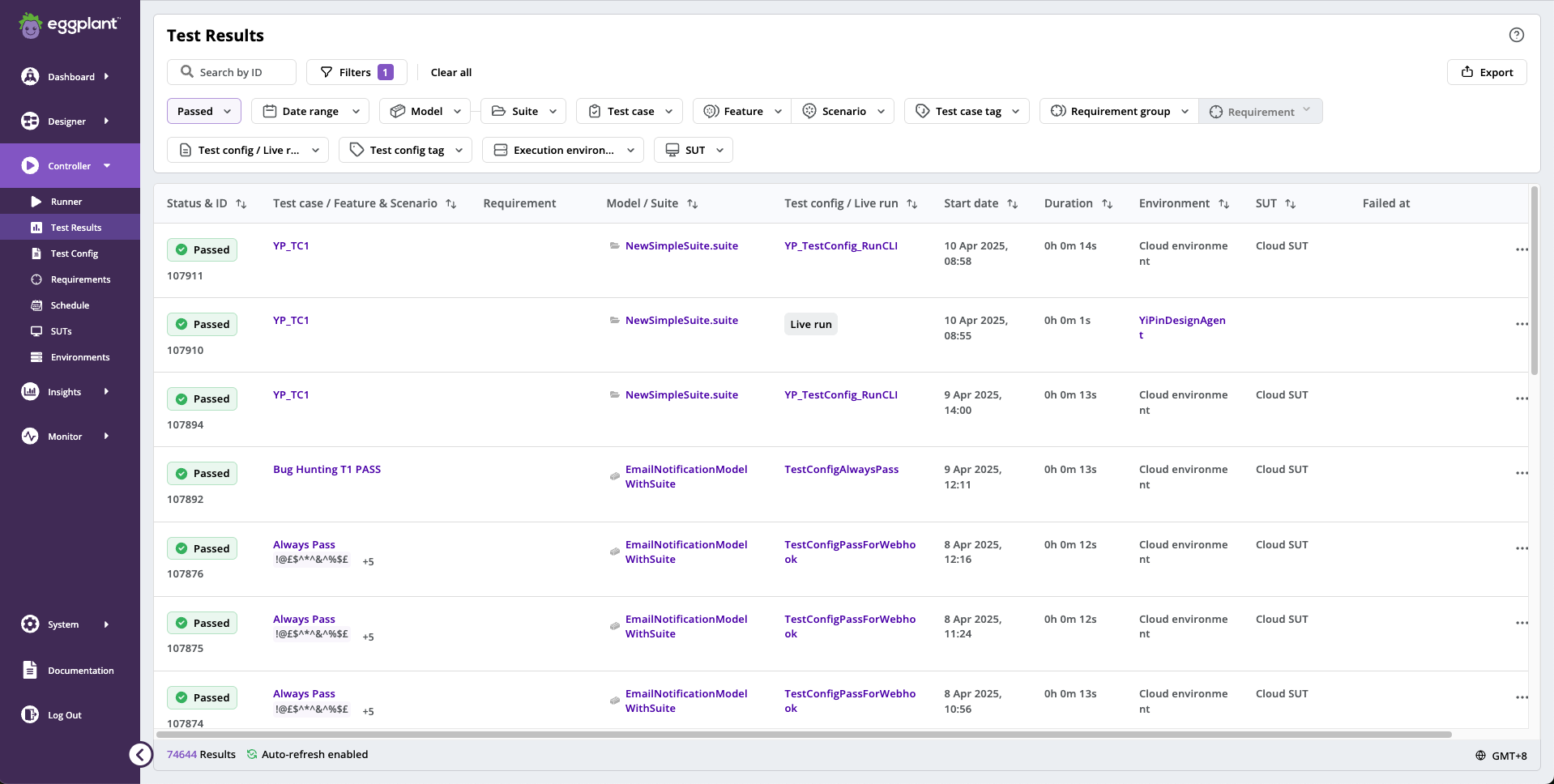This screenshot has height=784, width=1554.
Task: Click the Documentation page icon
Action: pos(30,670)
